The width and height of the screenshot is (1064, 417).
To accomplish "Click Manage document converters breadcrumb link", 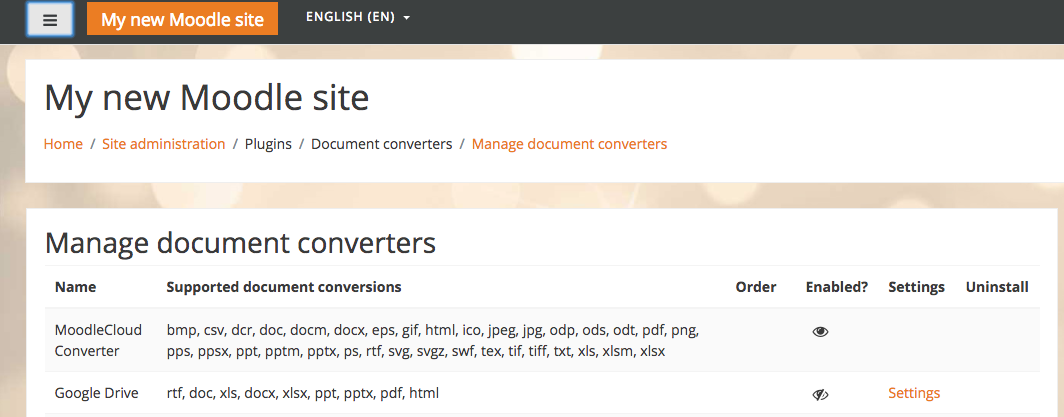I will pos(569,144).
